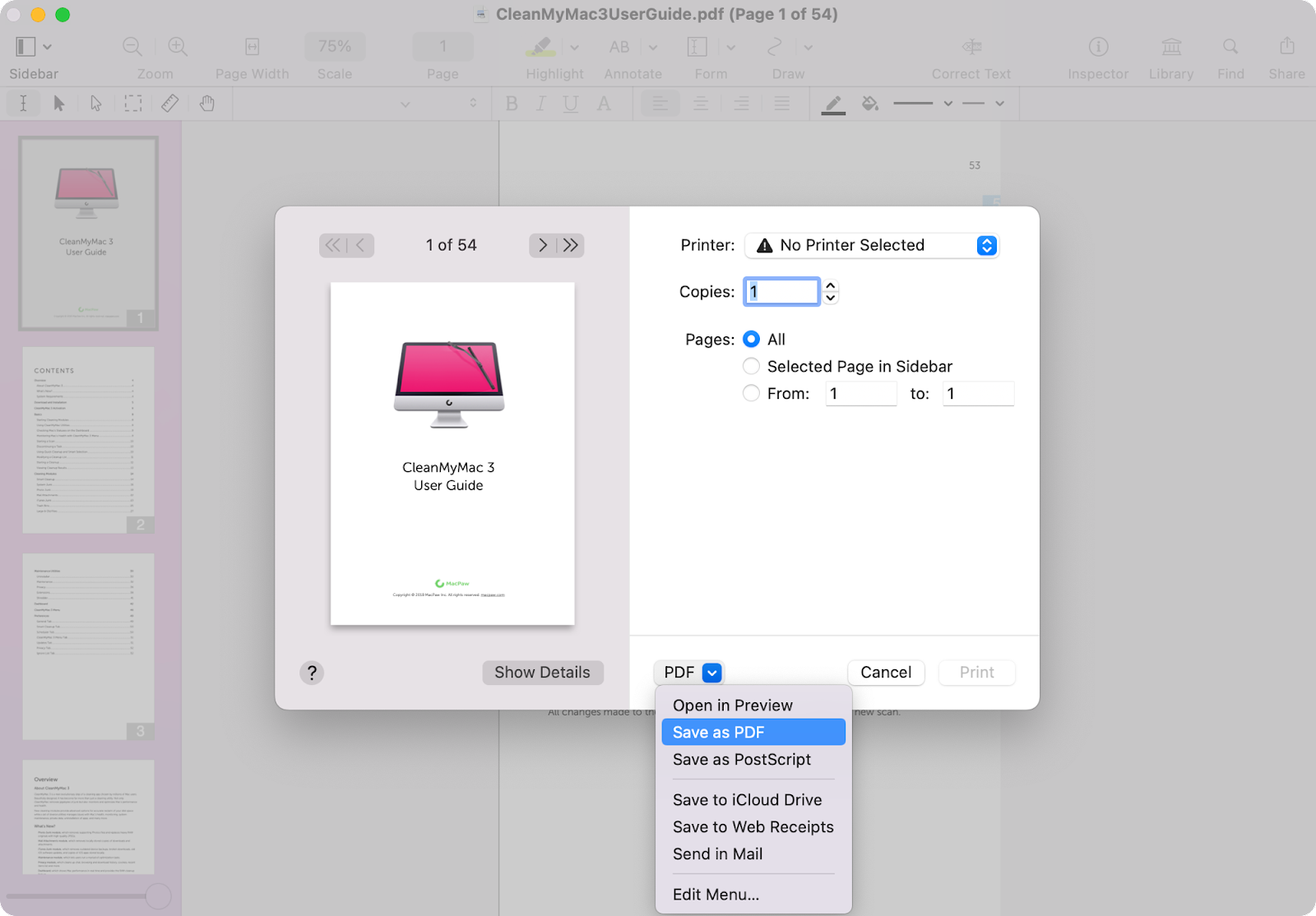Select the From page range option

pos(751,393)
